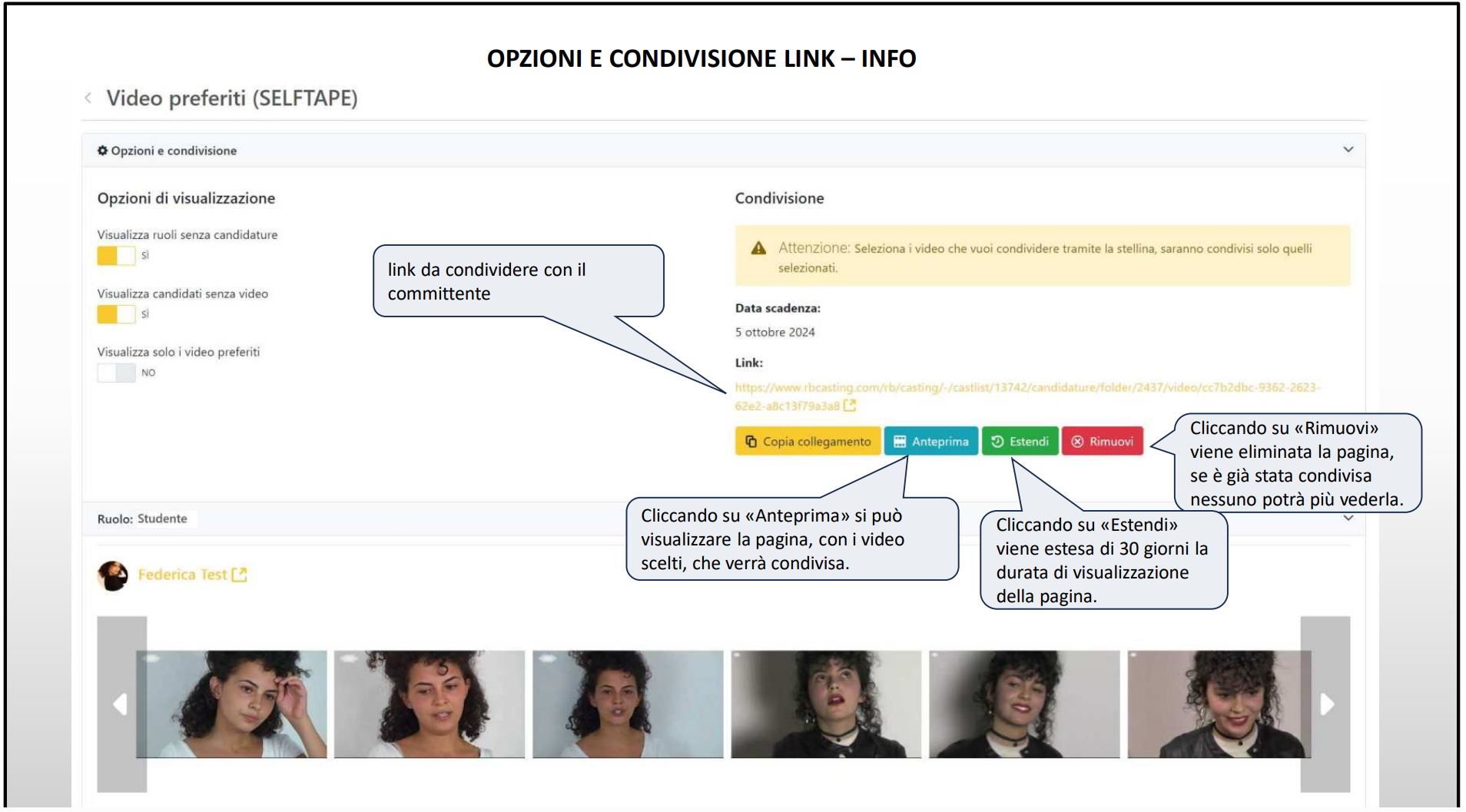This screenshot has width=1466, height=812.
Task: Go back using the arrow beside Video preferiti
Action: click(88, 98)
